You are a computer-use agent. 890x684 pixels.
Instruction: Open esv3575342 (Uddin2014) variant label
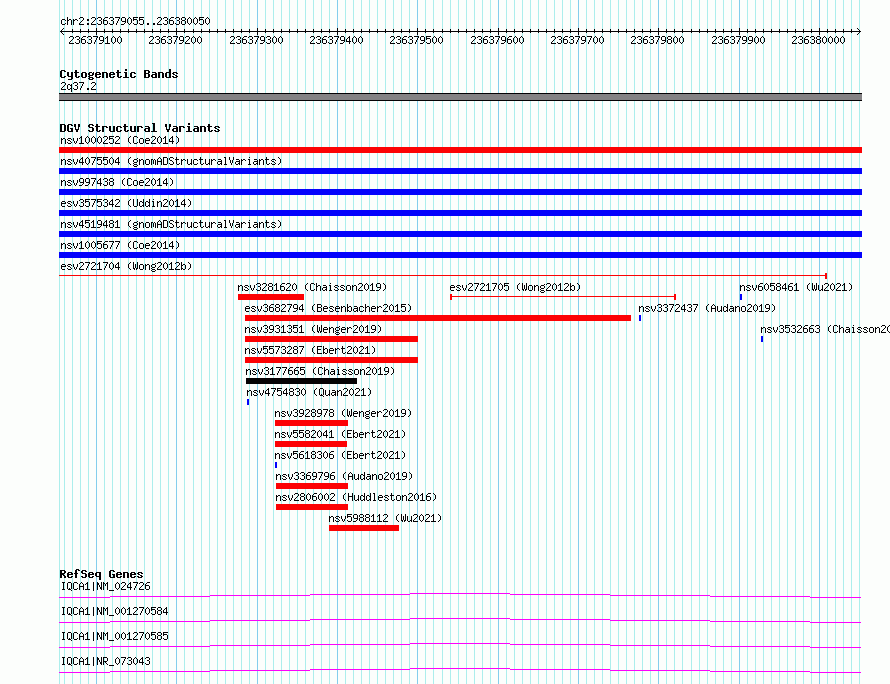126,203
